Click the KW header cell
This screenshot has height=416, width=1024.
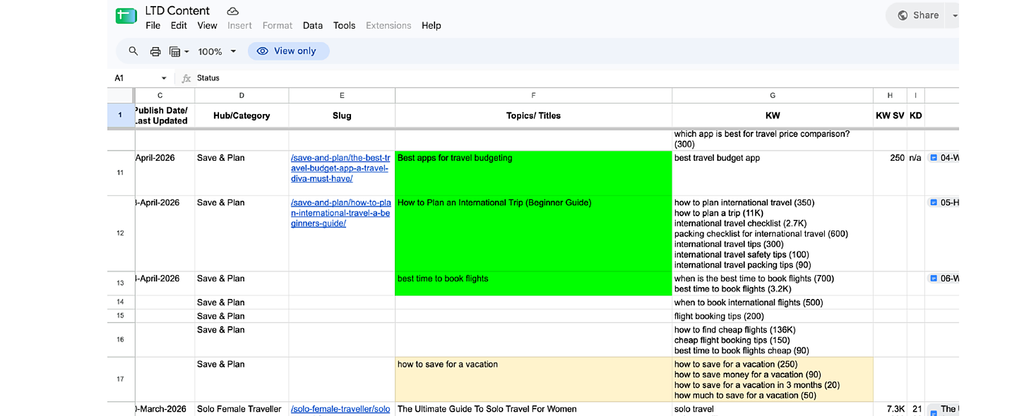(x=773, y=116)
